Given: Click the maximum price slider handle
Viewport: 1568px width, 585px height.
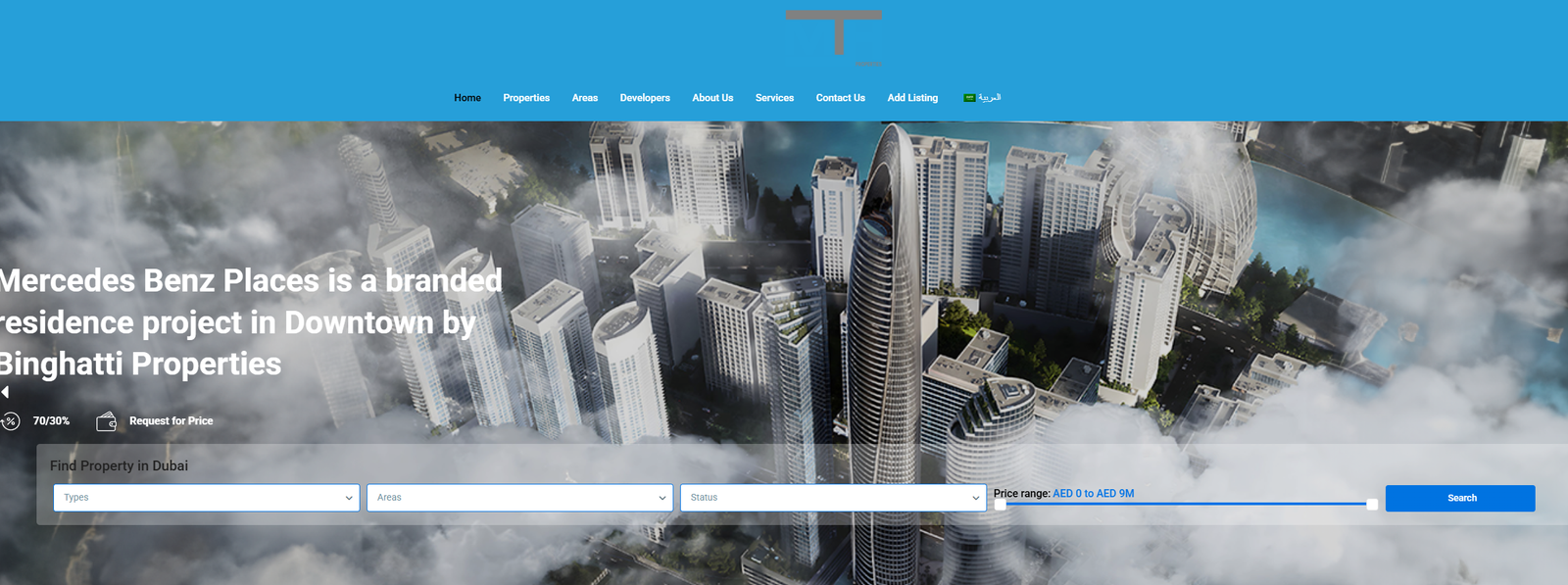Looking at the screenshot, I should coord(1372,505).
